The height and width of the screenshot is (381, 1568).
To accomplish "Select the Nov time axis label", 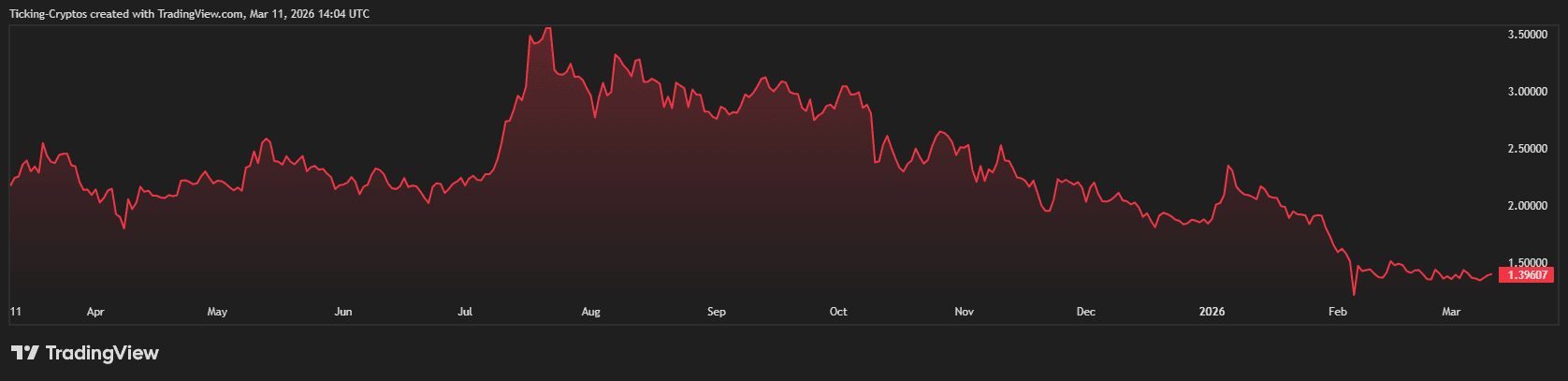I will click(x=964, y=312).
